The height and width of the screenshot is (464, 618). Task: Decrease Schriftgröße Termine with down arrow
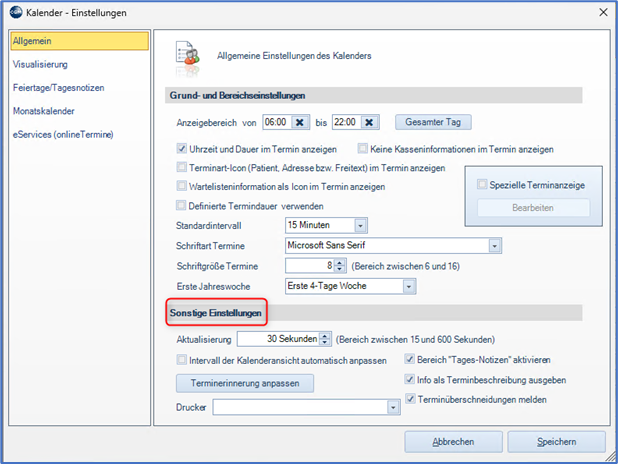click(340, 269)
